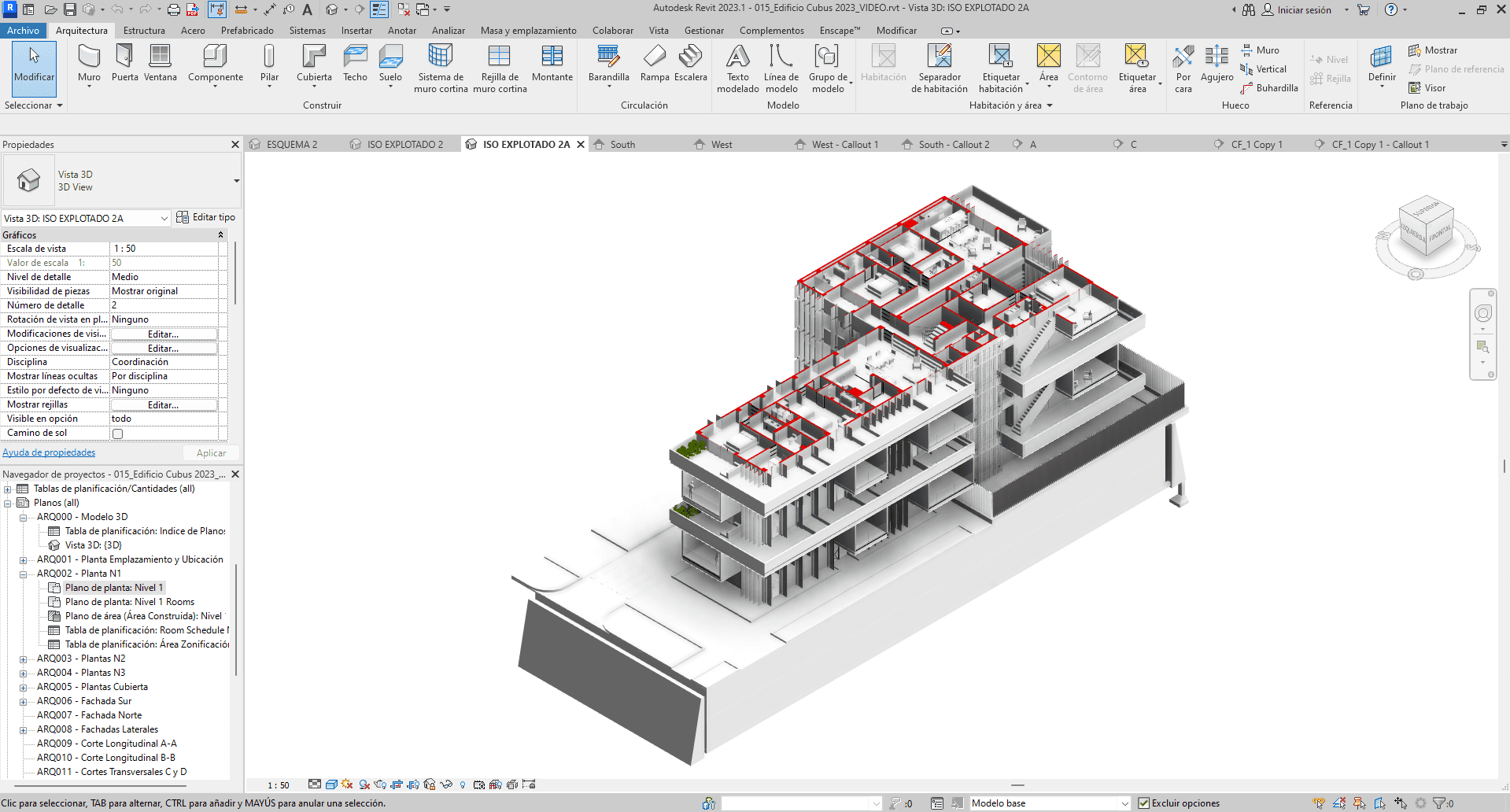Toggle Excluir opciones checkbox
The width and height of the screenshot is (1510, 812).
click(1144, 803)
